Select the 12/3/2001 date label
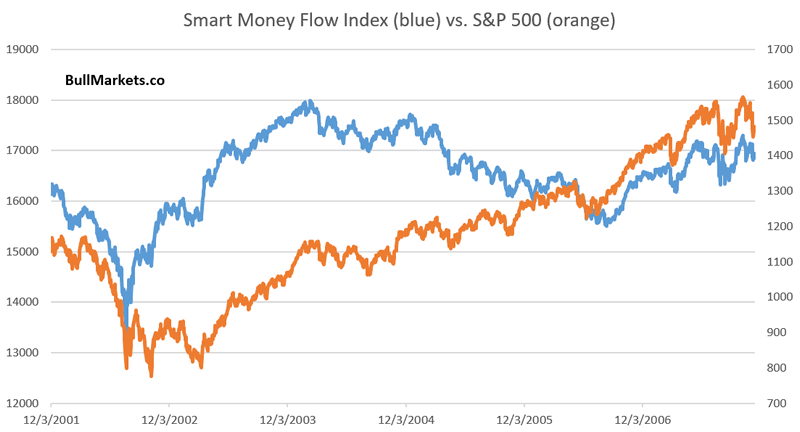 coord(48,420)
